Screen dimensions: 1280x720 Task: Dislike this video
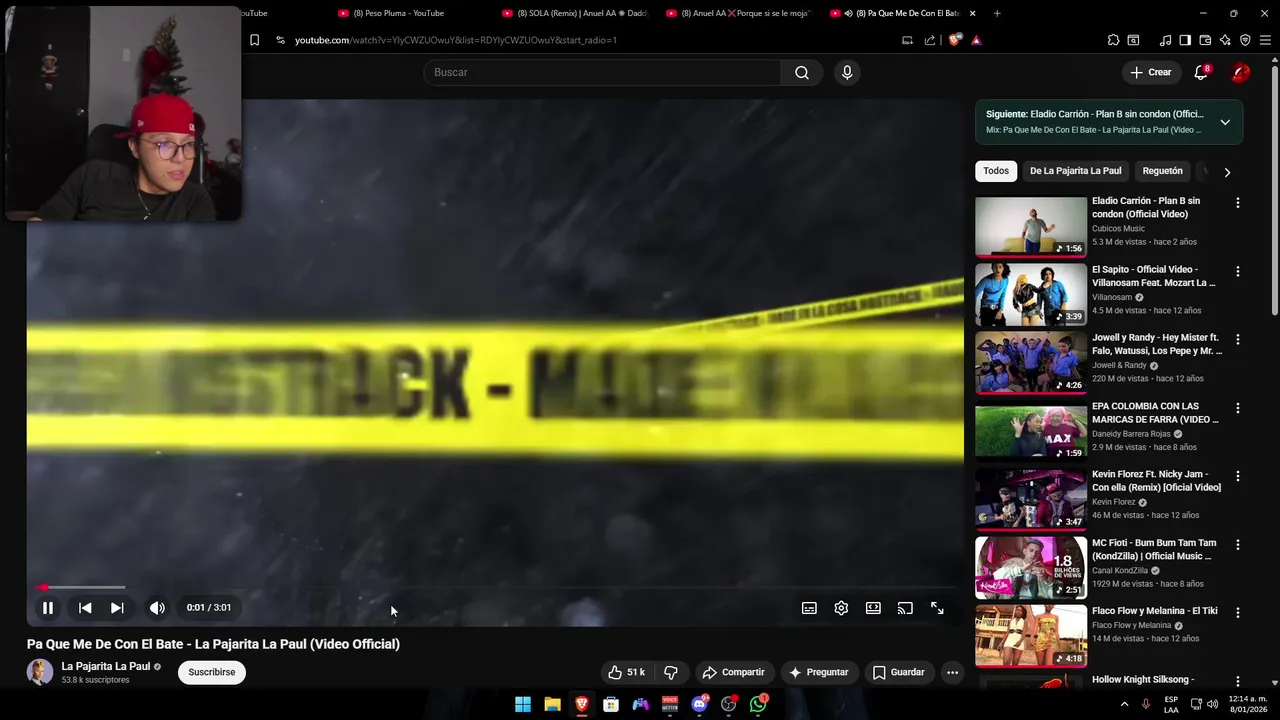[x=671, y=672]
